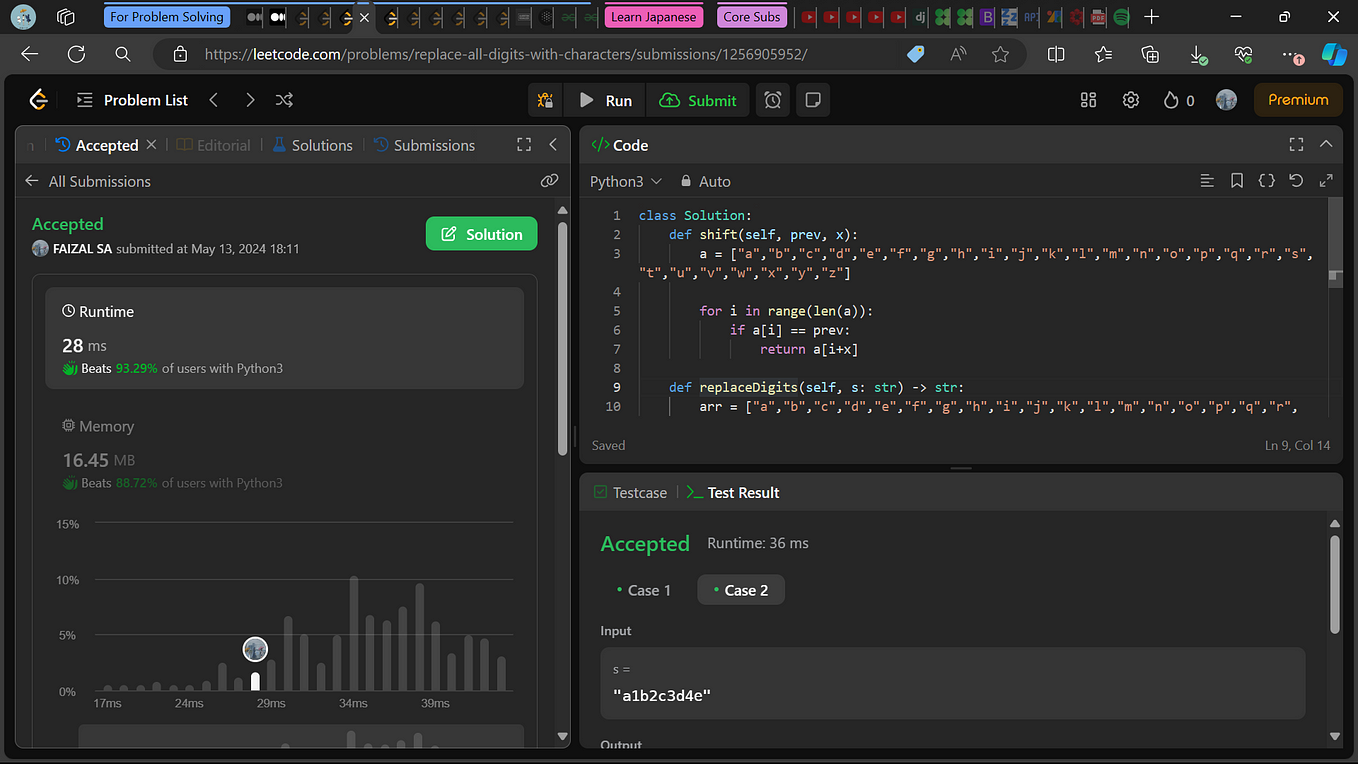The height and width of the screenshot is (764, 1358).
Task: Click avatar marker on runtime chart
Action: point(255,649)
